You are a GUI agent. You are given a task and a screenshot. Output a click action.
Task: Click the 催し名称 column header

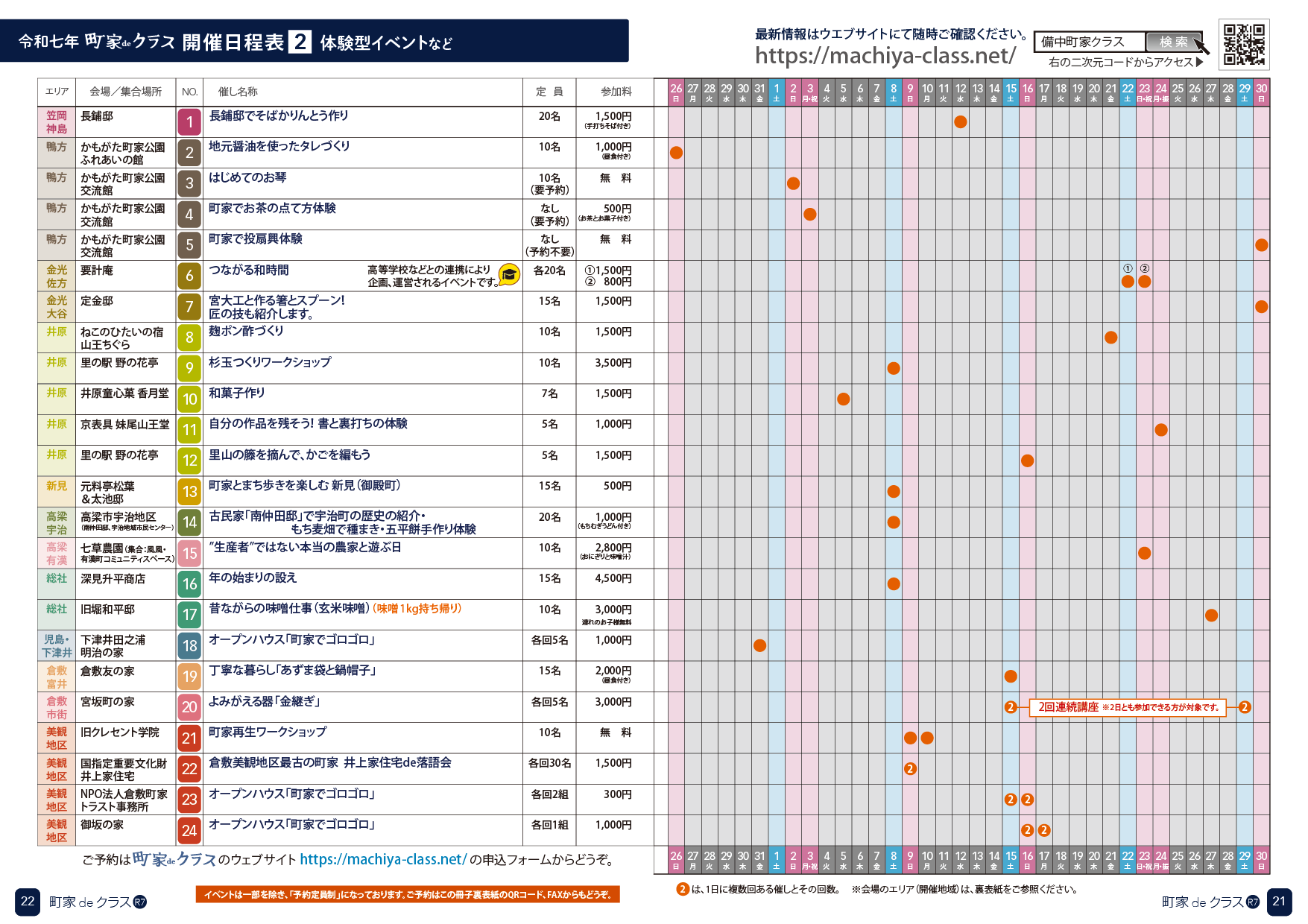(238, 92)
